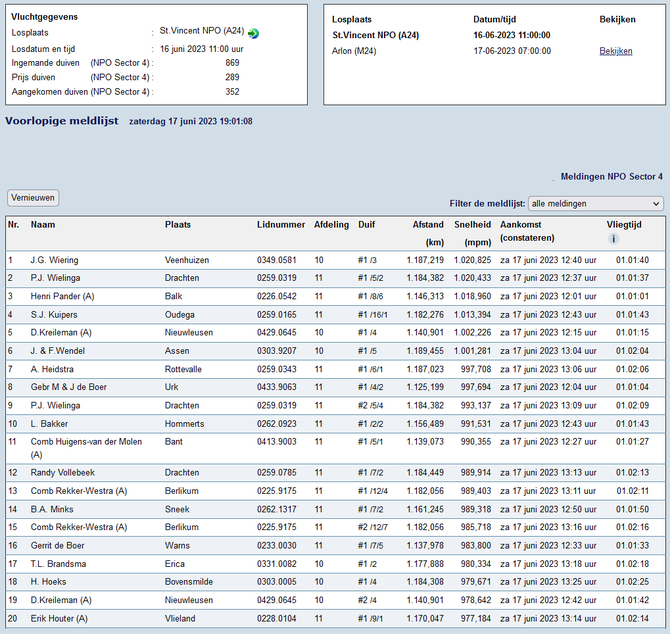Select Comb Huigens-van der Molen entry
The height and width of the screenshot is (634, 670).
tap(86, 448)
